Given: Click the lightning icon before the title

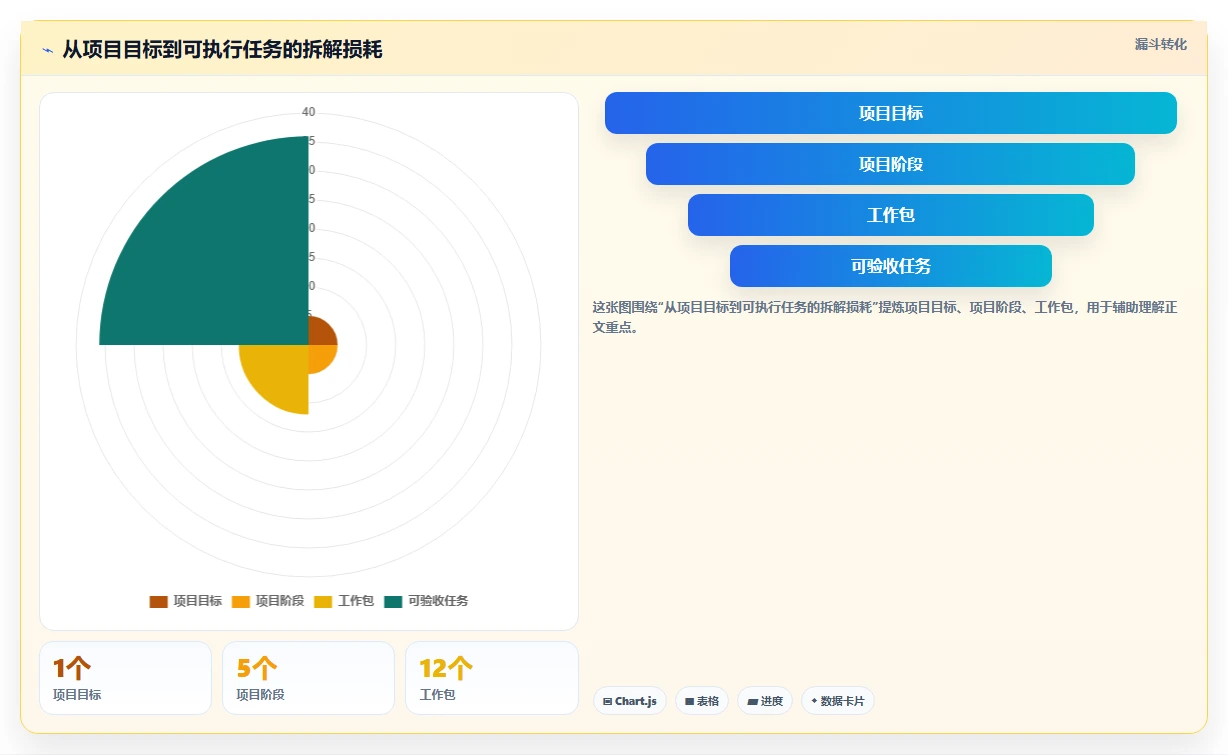Looking at the screenshot, I should 47,50.
